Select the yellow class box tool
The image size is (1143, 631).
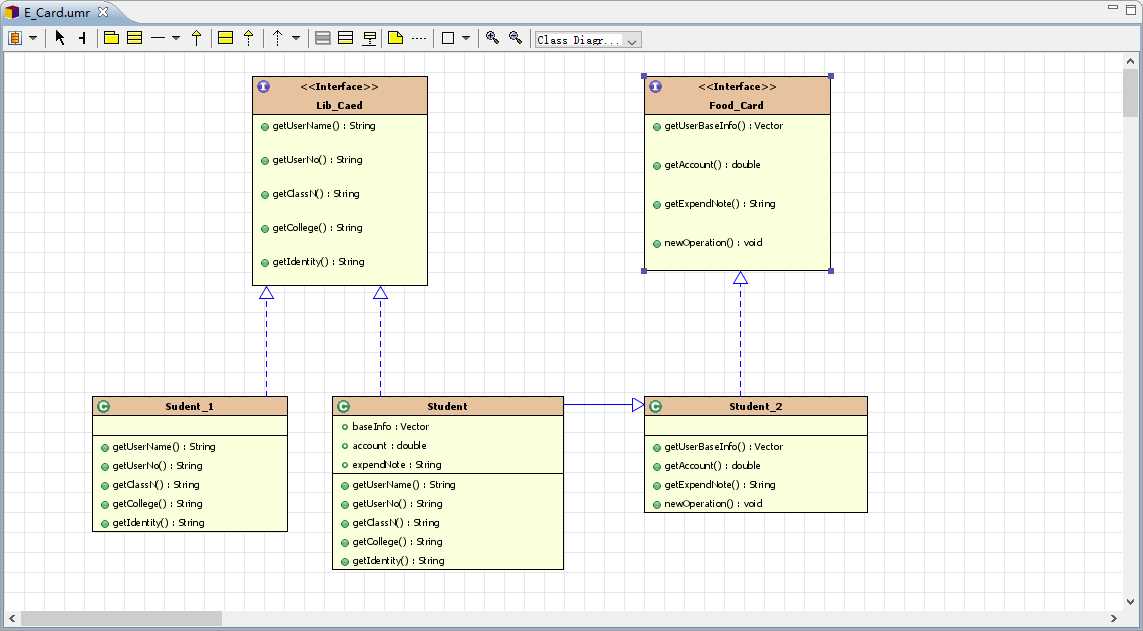point(135,38)
